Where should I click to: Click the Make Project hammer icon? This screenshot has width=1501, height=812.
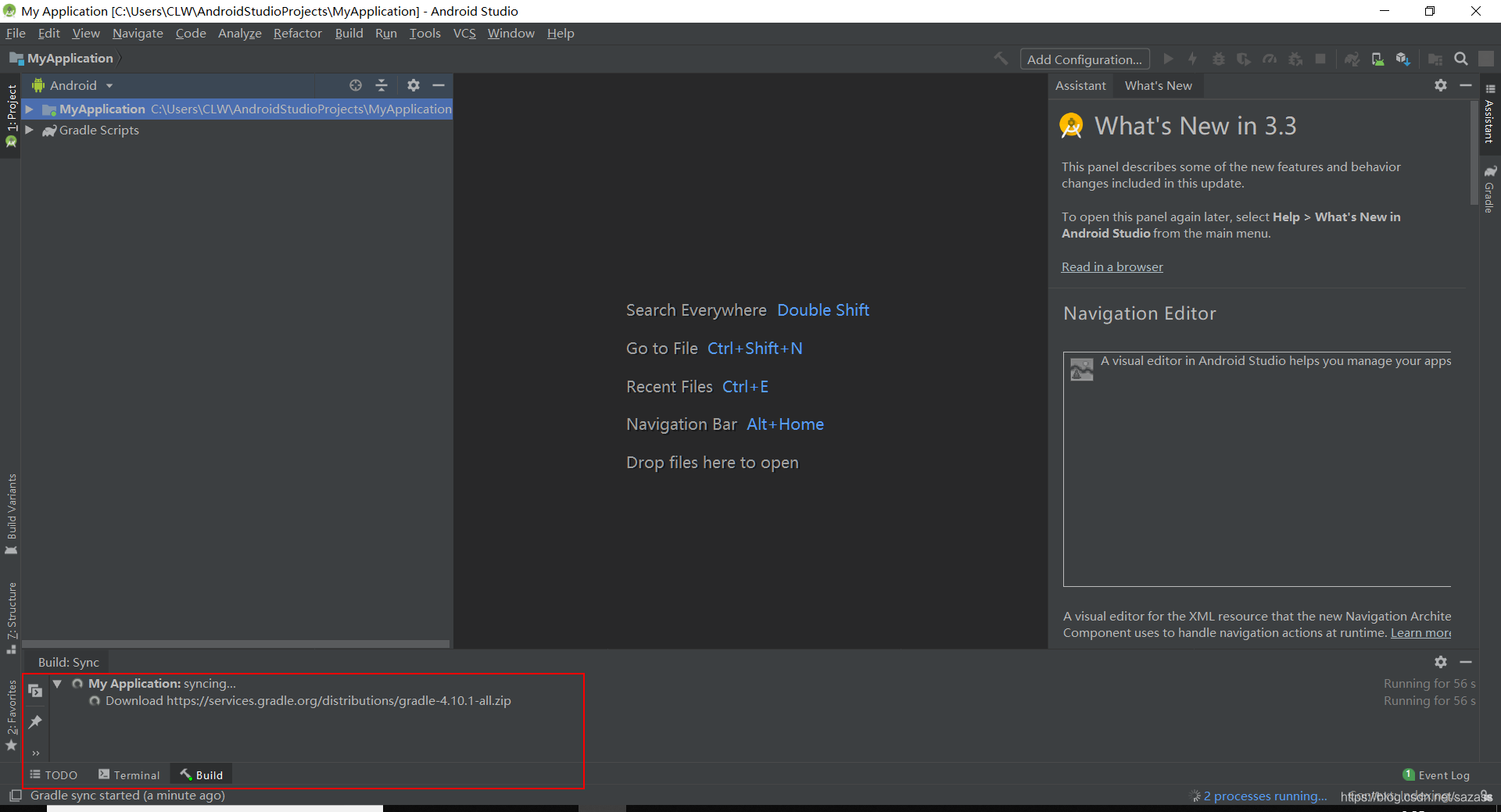pos(1001,59)
